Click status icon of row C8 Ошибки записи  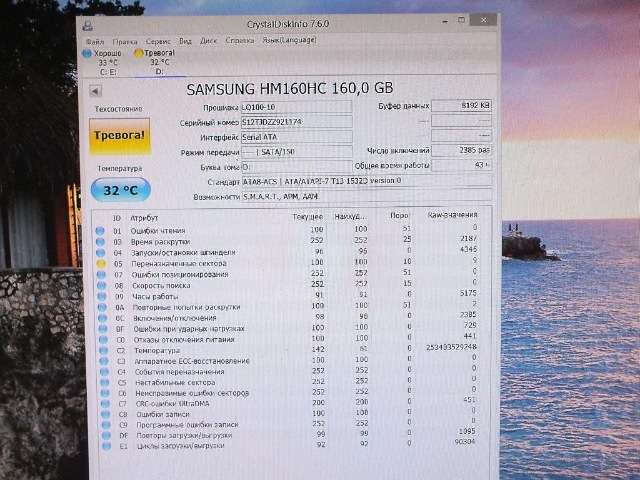pos(106,414)
